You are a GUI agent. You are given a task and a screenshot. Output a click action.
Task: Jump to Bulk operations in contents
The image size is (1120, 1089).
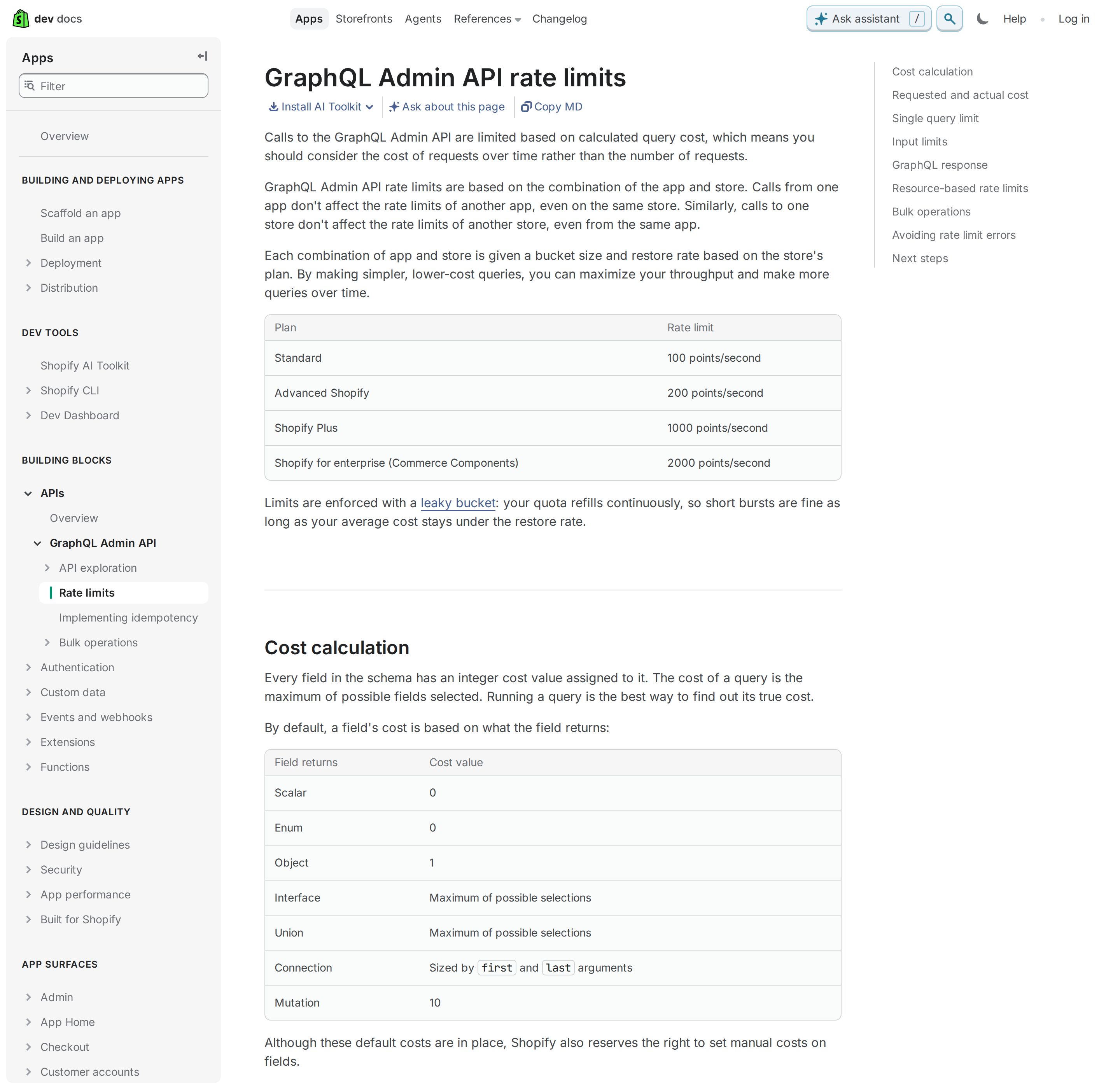point(931,212)
